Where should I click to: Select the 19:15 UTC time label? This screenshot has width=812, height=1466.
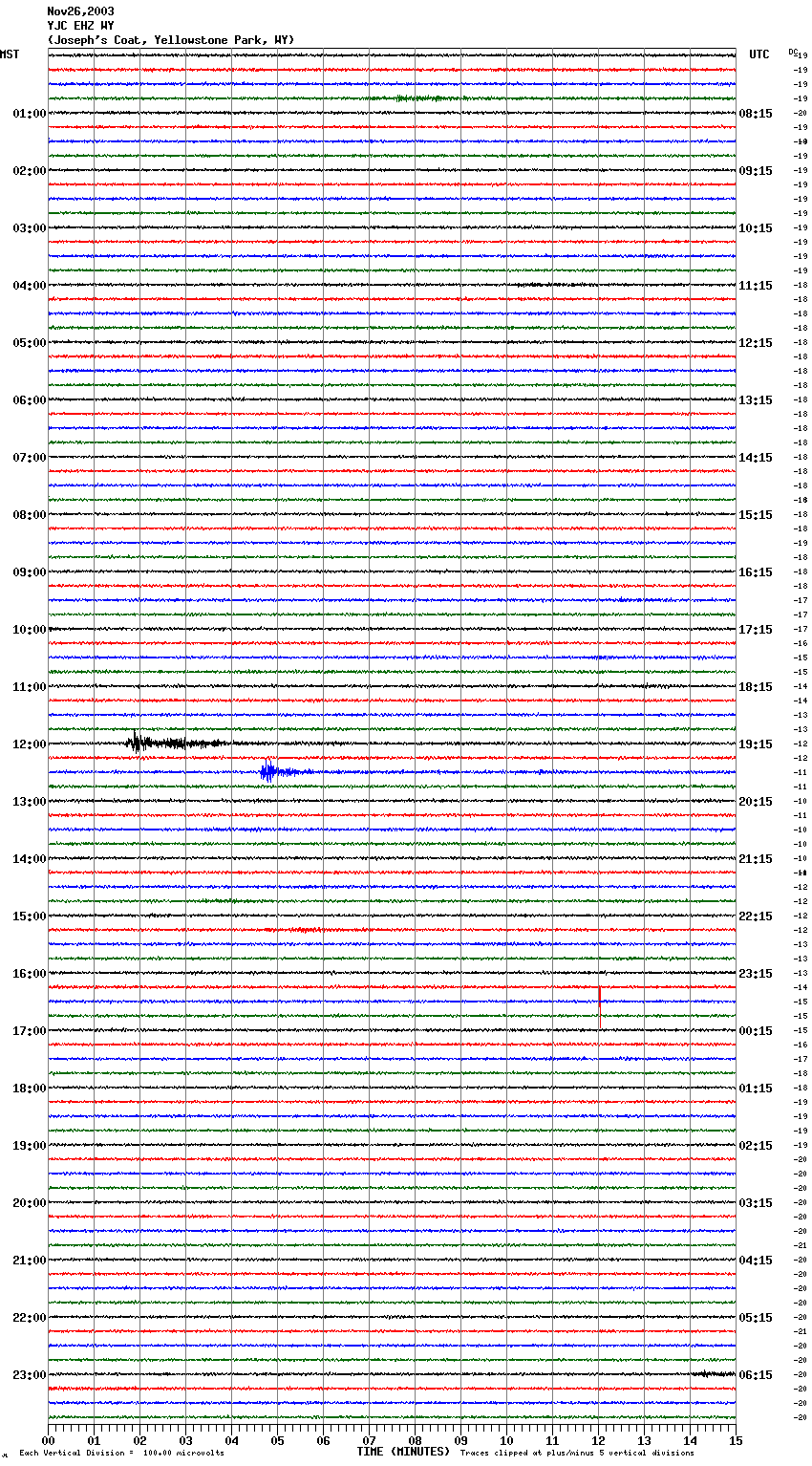(x=756, y=744)
